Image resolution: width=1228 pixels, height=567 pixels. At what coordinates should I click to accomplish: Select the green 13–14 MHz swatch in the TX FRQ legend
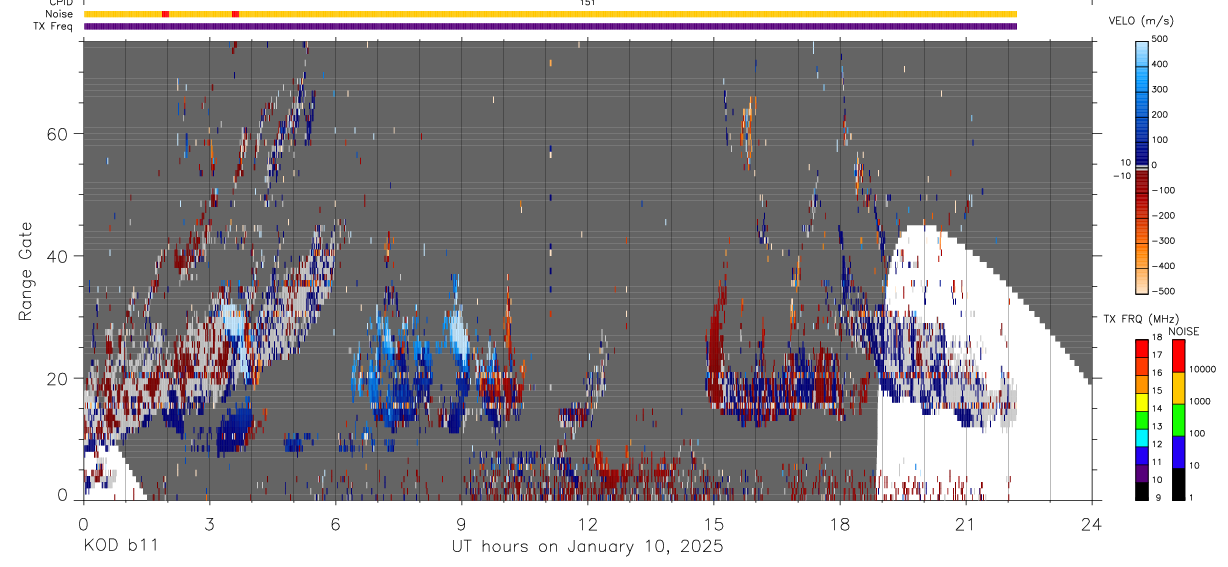pyautogui.click(x=1141, y=419)
